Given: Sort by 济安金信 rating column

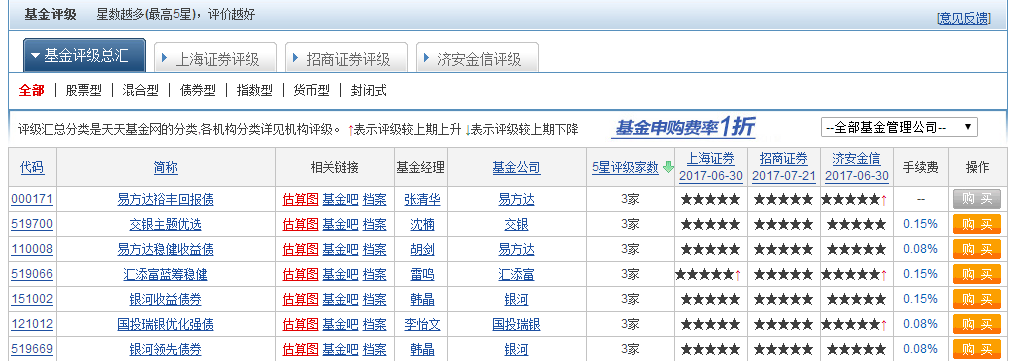Looking at the screenshot, I should tap(857, 167).
